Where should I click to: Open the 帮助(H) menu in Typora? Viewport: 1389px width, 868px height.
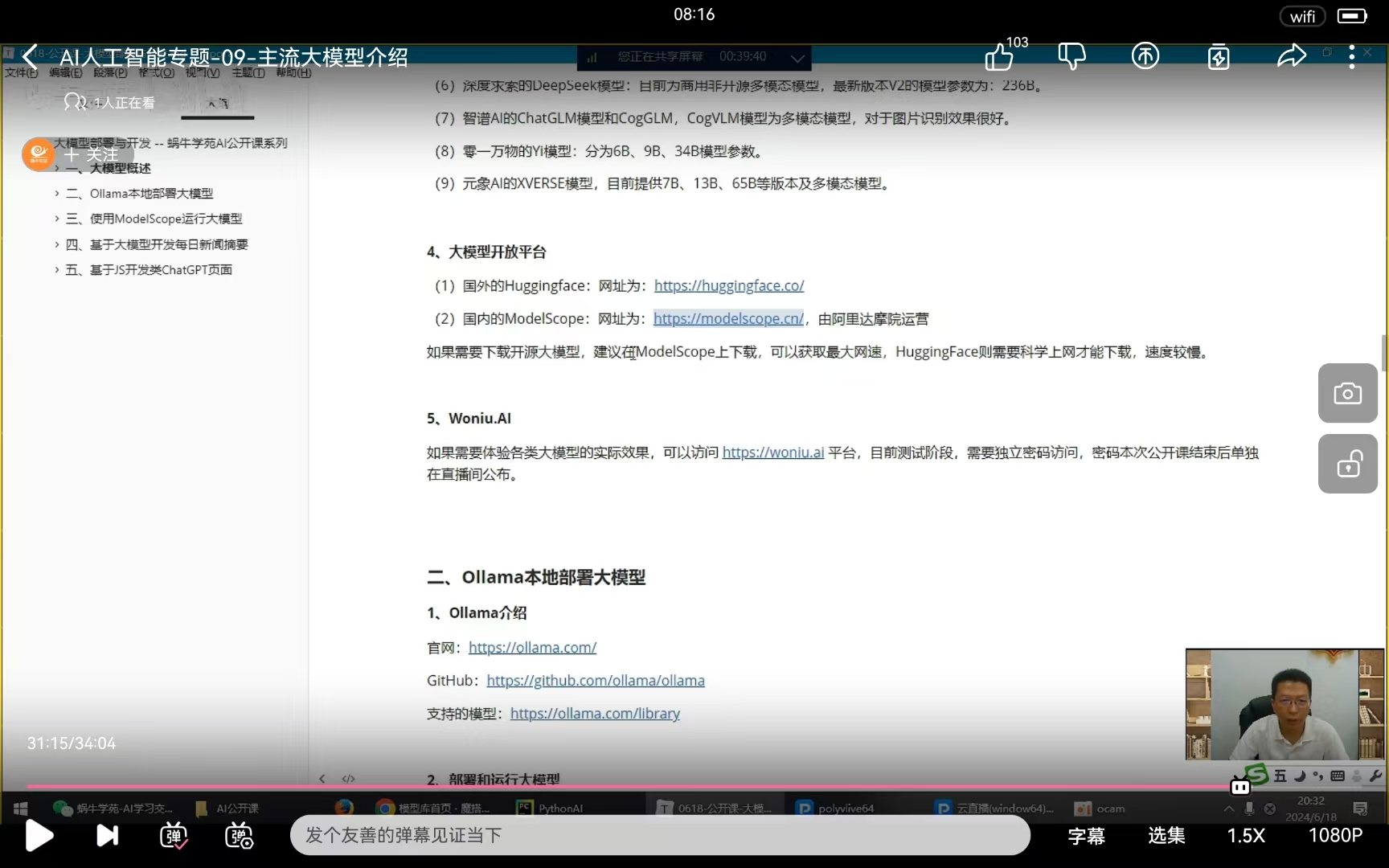(x=293, y=72)
